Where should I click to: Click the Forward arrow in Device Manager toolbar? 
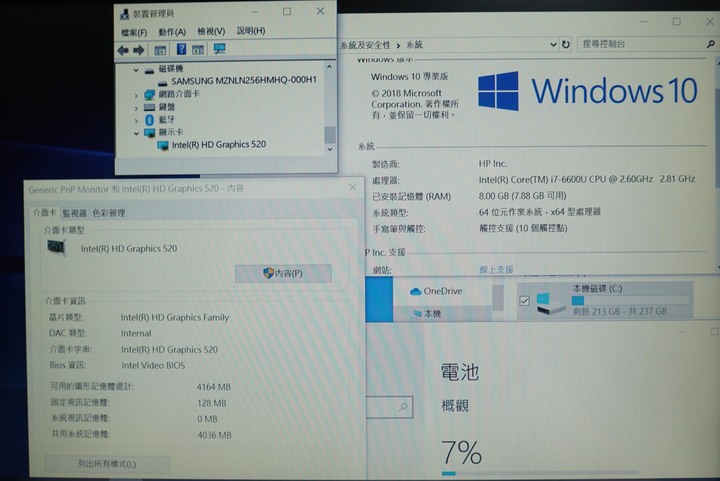click(138, 50)
